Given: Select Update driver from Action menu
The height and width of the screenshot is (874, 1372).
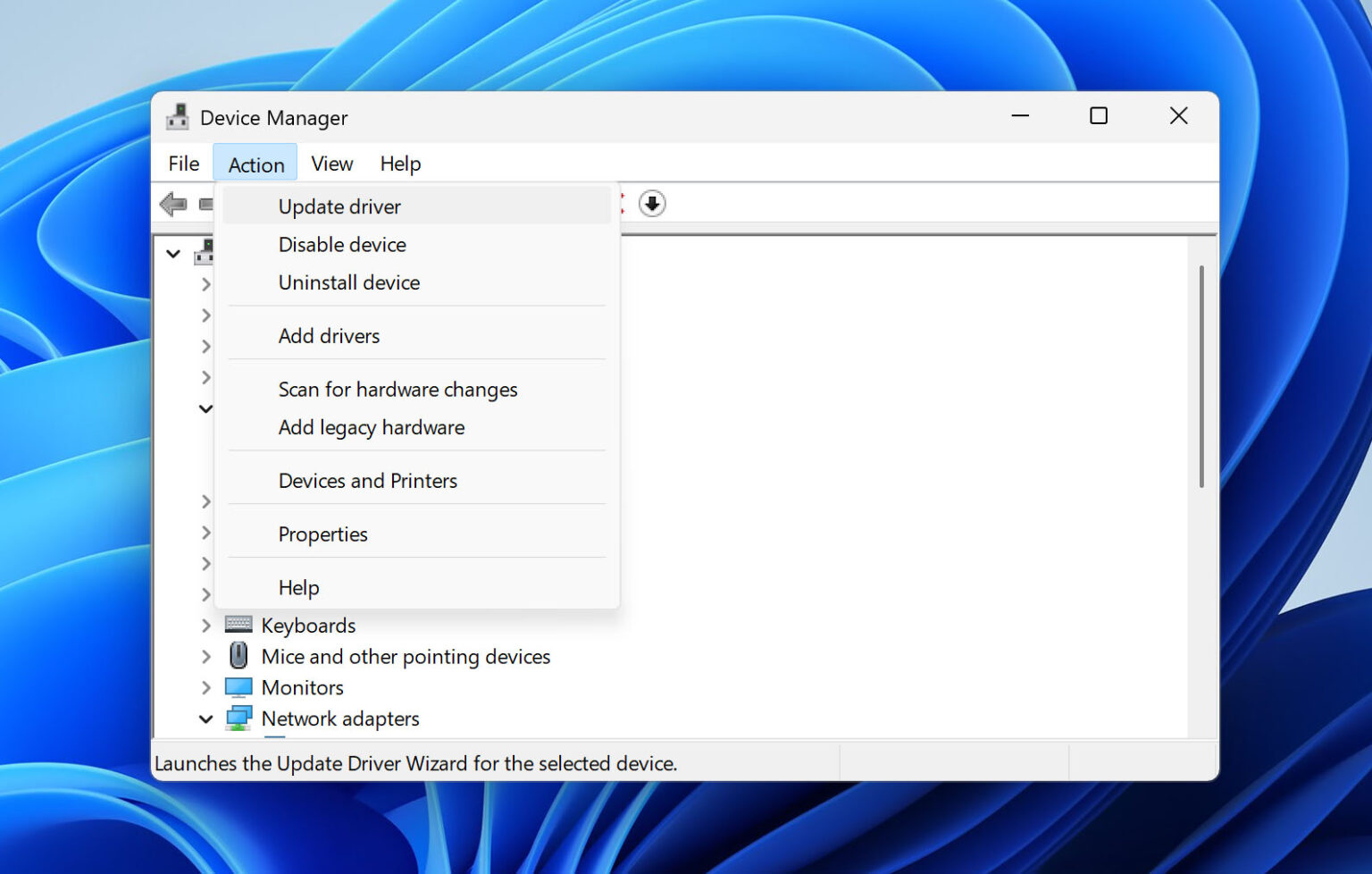Looking at the screenshot, I should tap(339, 206).
